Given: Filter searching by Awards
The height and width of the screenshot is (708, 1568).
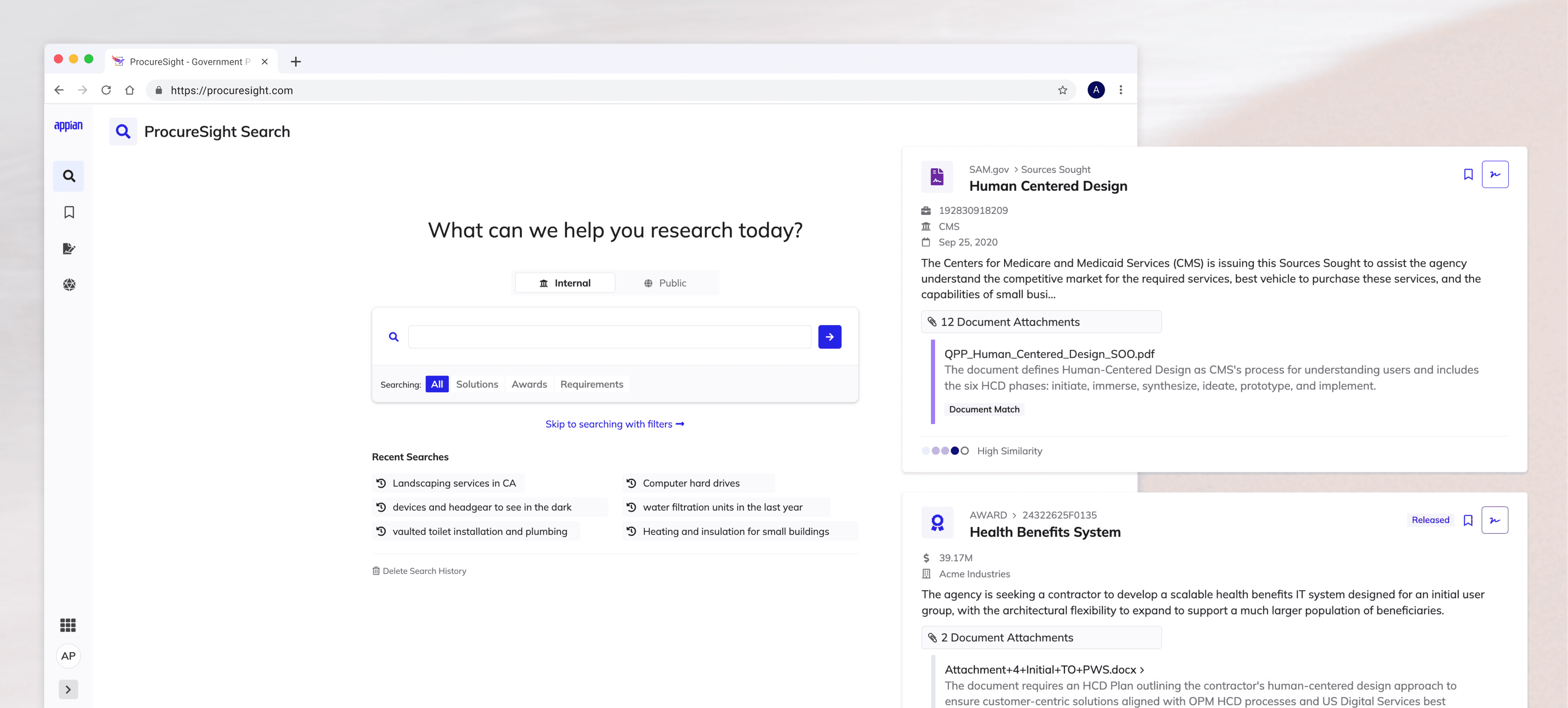Looking at the screenshot, I should tap(528, 384).
